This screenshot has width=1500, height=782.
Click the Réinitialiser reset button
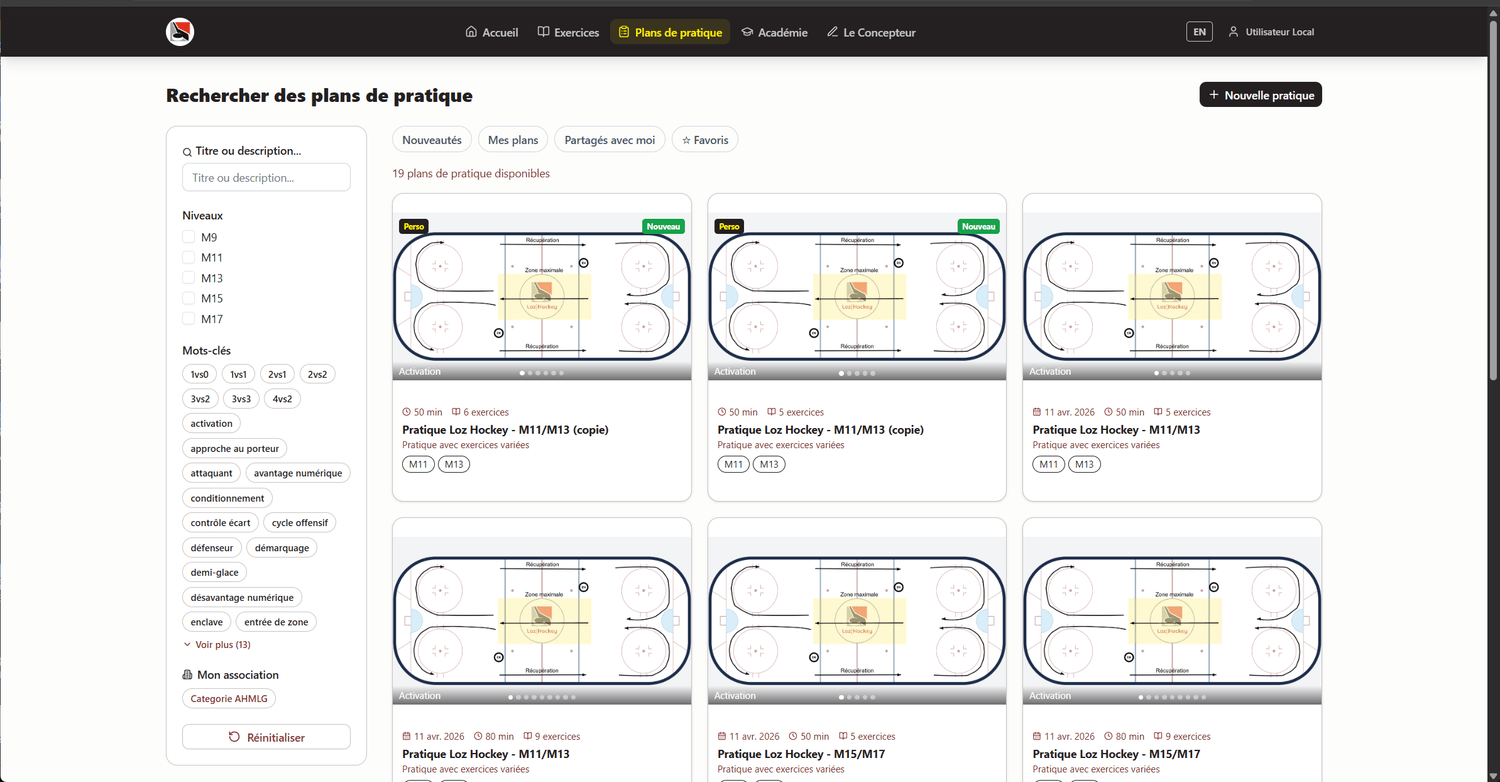[266, 737]
